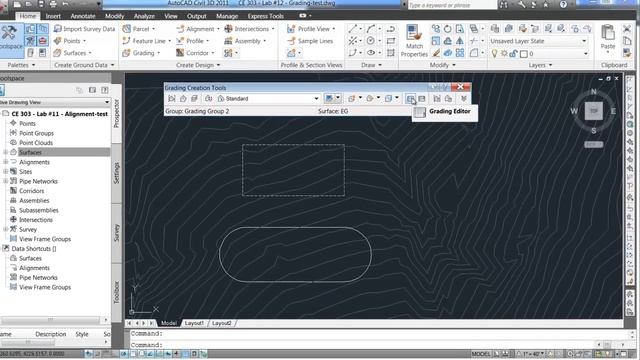Click Import Survey Data button

(84, 29)
